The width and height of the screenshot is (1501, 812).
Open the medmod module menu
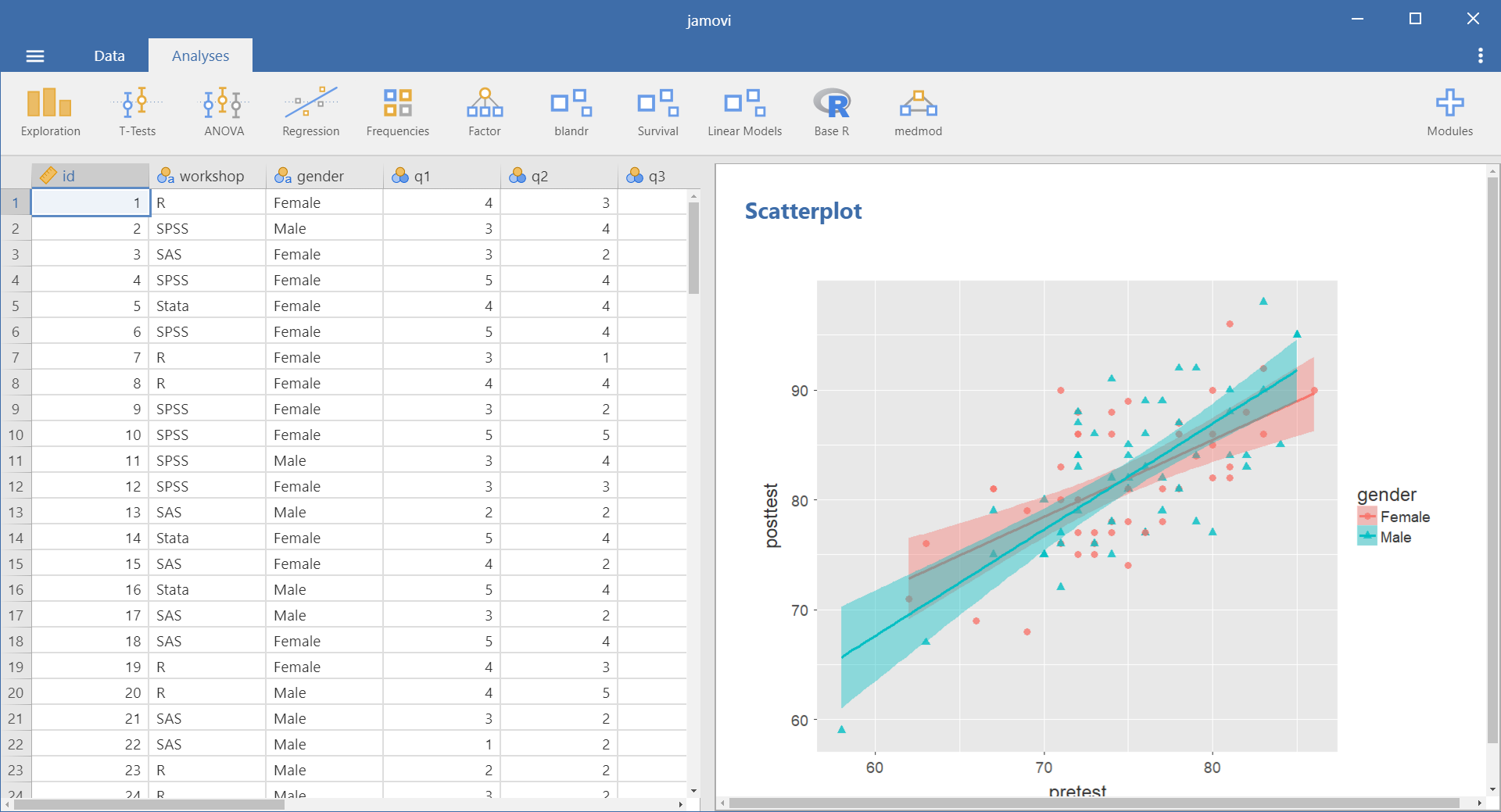pyautogui.click(x=918, y=113)
